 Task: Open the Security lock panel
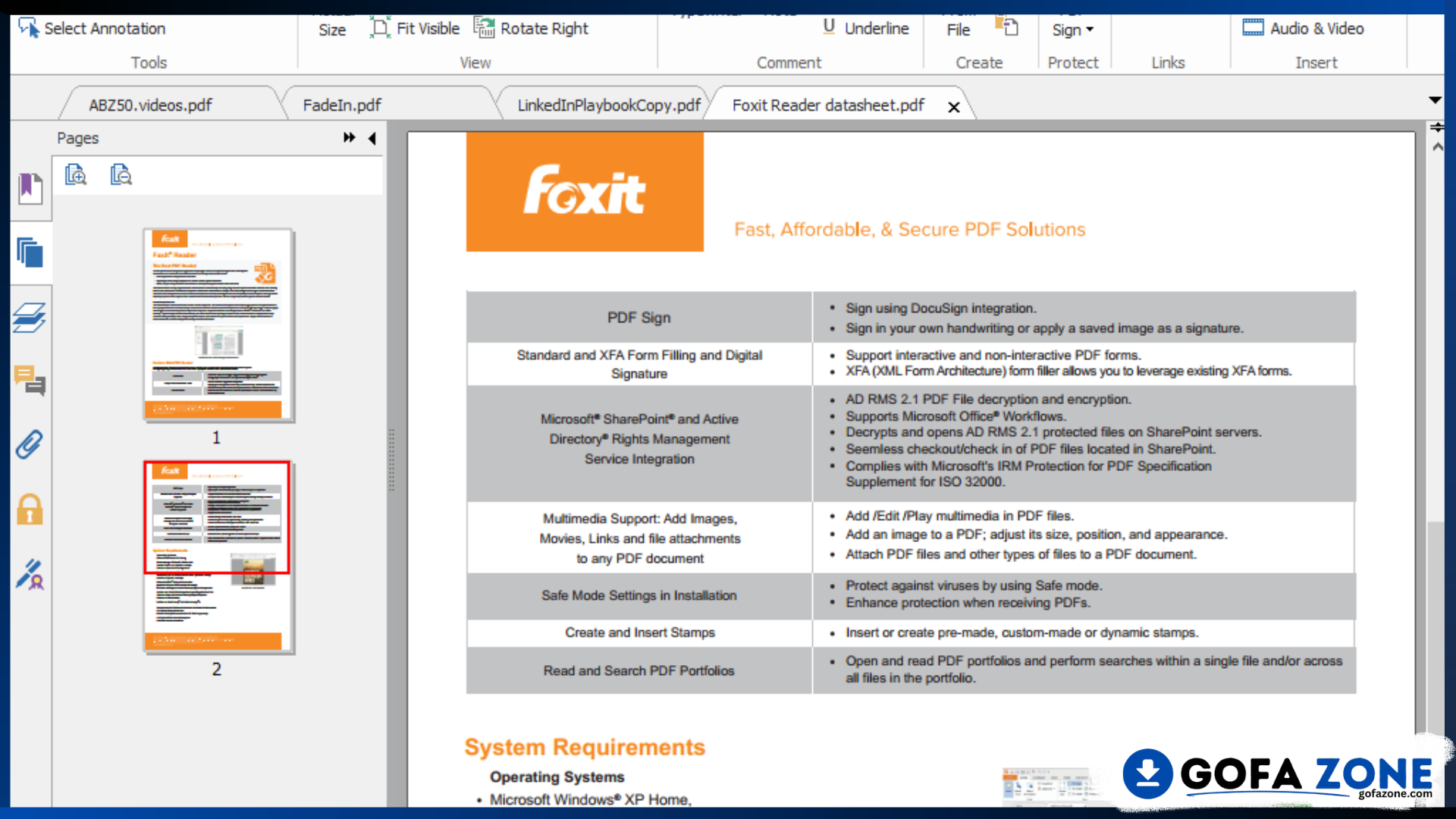(30, 509)
